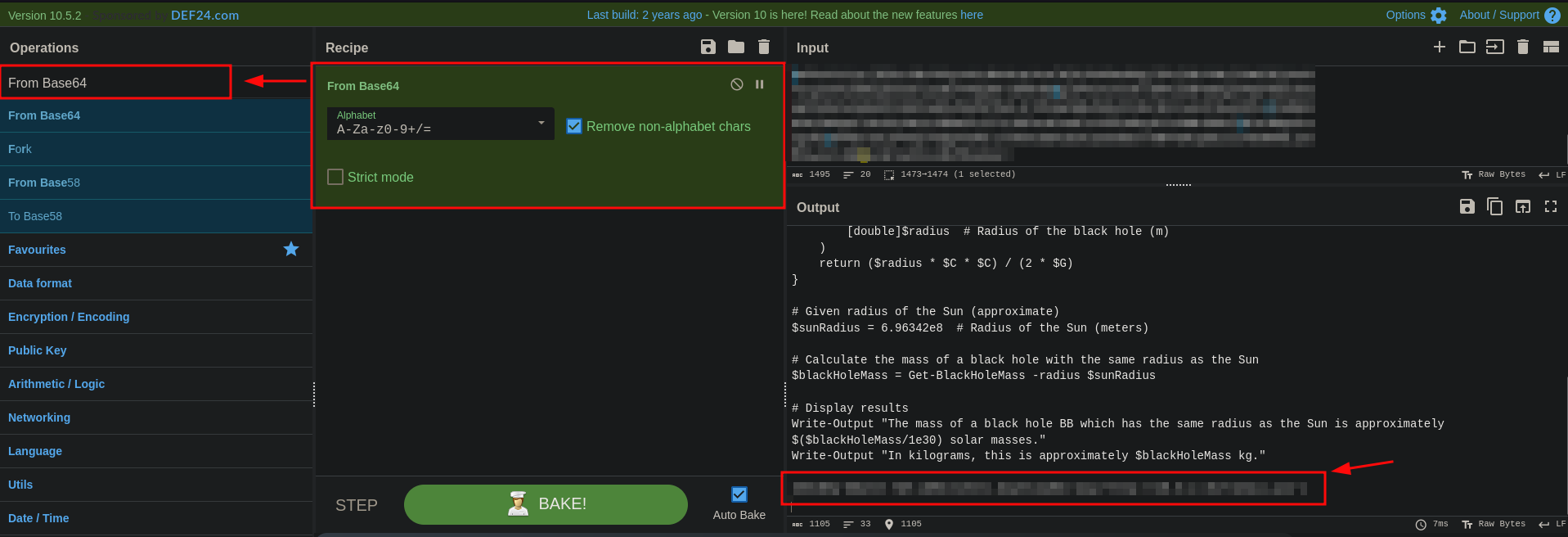This screenshot has width=1568, height=537.
Task: Disable the From Base64 operation
Action: pos(737,84)
